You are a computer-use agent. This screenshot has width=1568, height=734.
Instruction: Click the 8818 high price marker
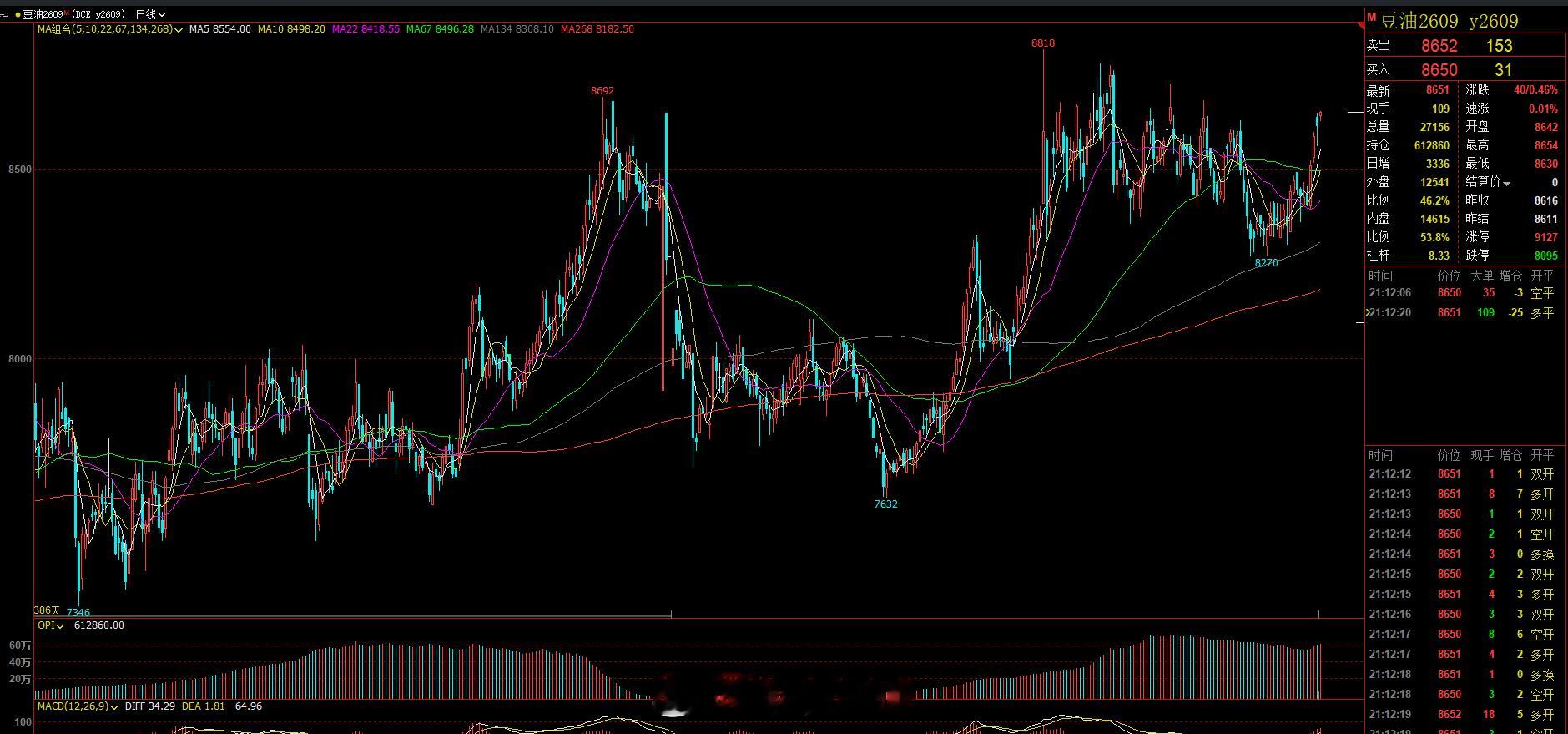click(x=1043, y=43)
